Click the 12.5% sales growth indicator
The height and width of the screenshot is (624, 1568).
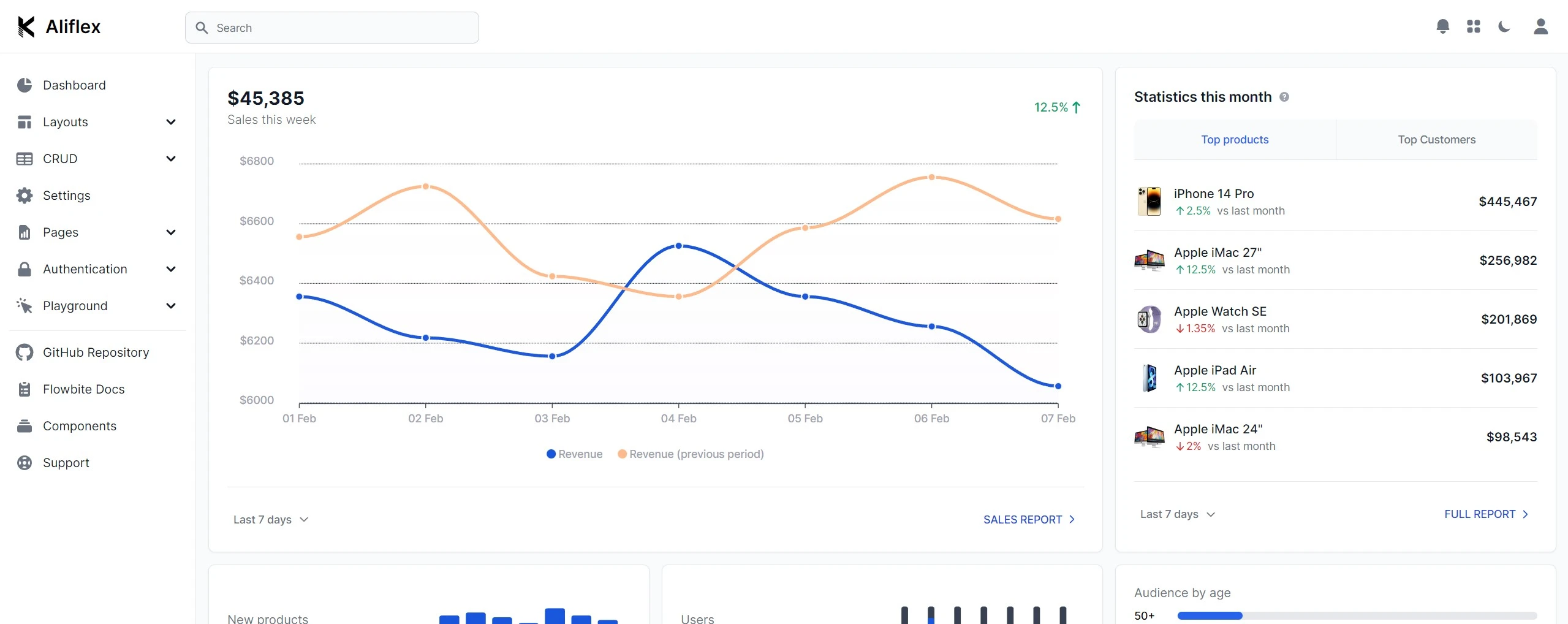click(1058, 107)
